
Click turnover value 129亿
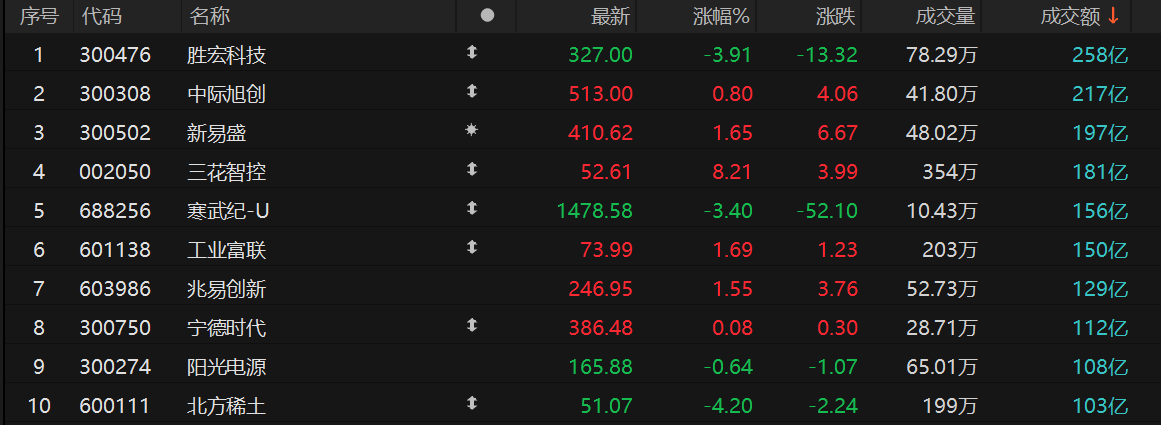point(1100,290)
